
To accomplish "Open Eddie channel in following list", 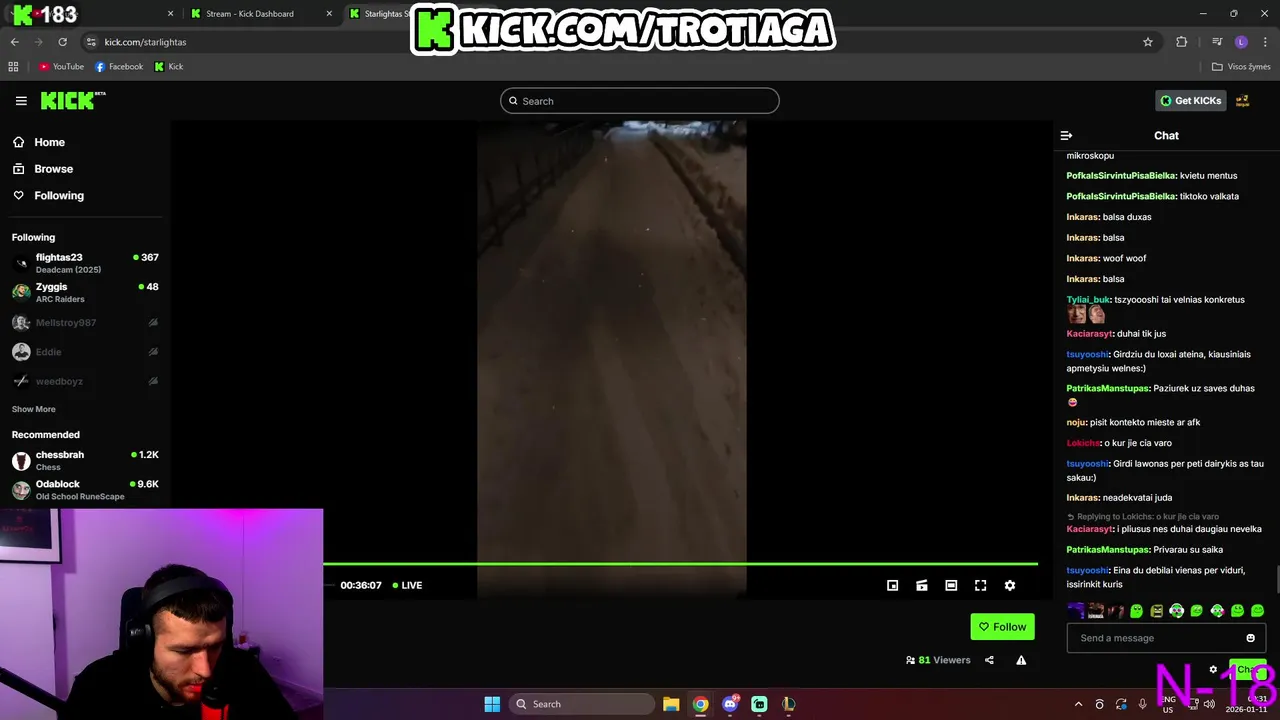I will pos(85,352).
